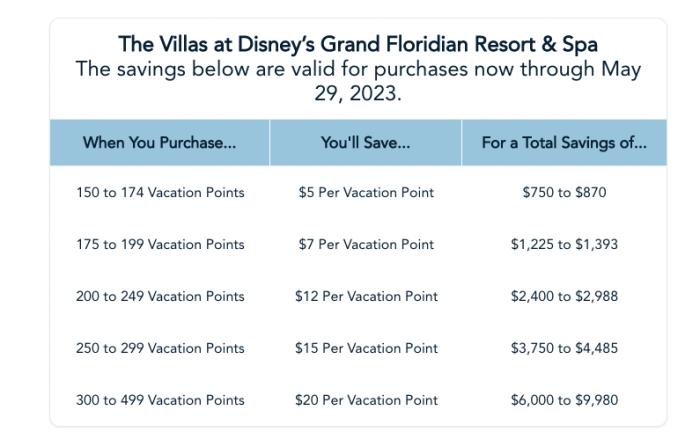Select the 175 to 199 Vacation Points row
Screen dimensions: 700x447
click(160, 245)
